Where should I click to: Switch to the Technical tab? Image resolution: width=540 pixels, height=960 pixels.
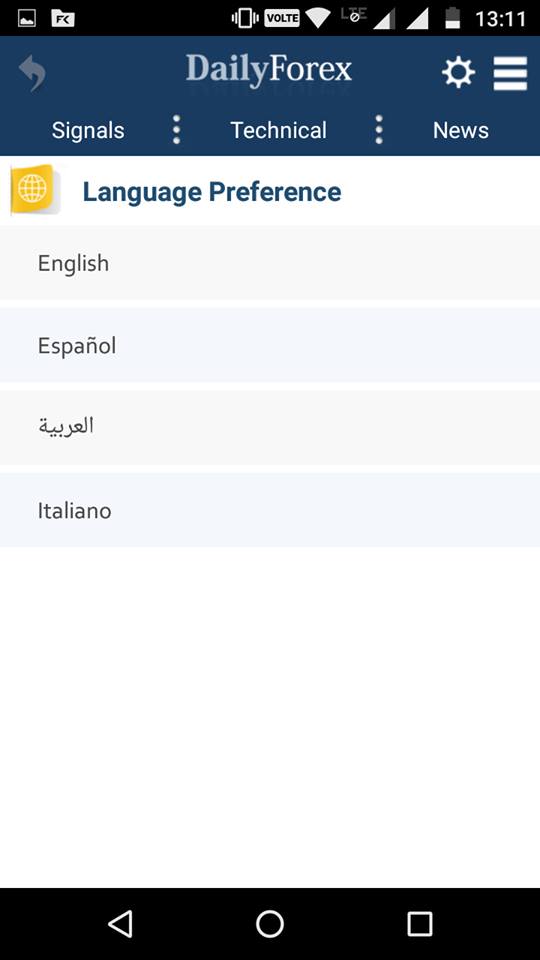click(279, 130)
